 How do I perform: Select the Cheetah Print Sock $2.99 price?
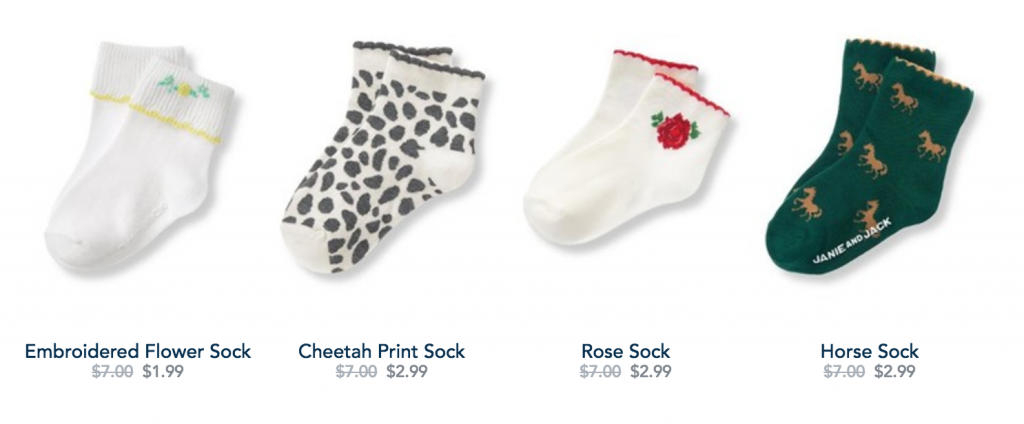coord(407,372)
